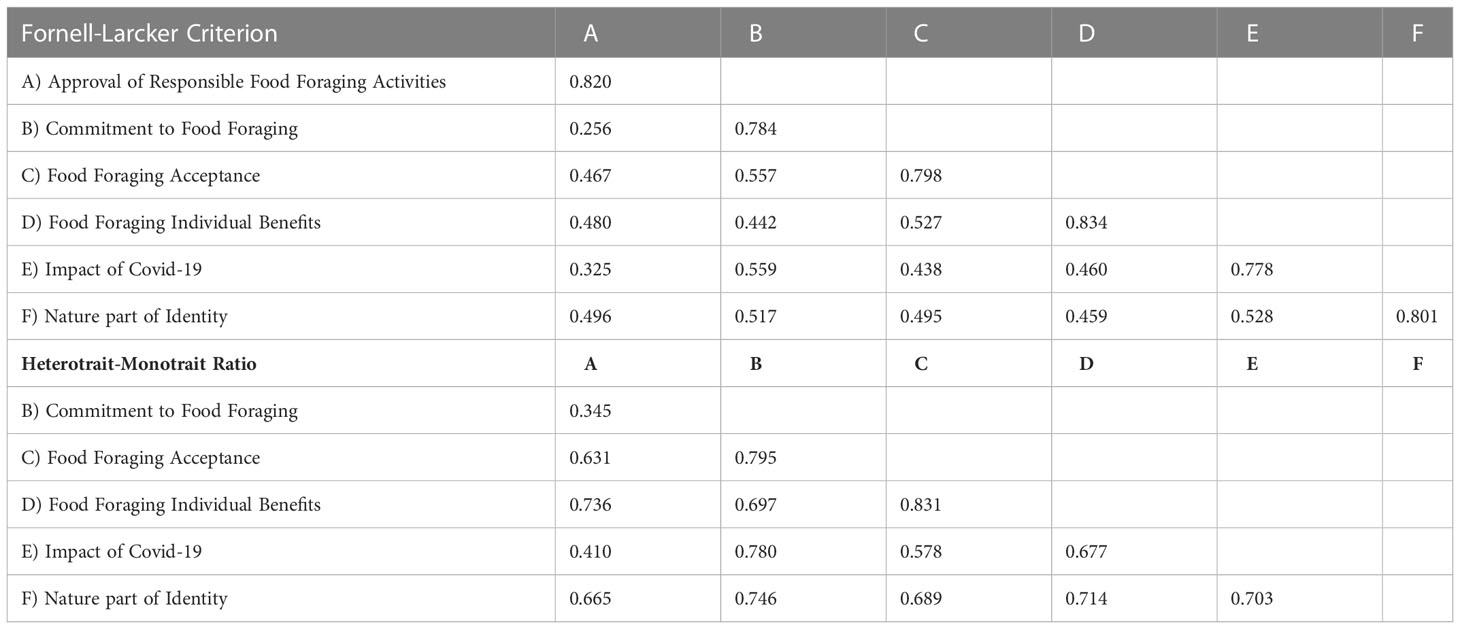
Task: Select column A header in top row
Action: point(590,33)
